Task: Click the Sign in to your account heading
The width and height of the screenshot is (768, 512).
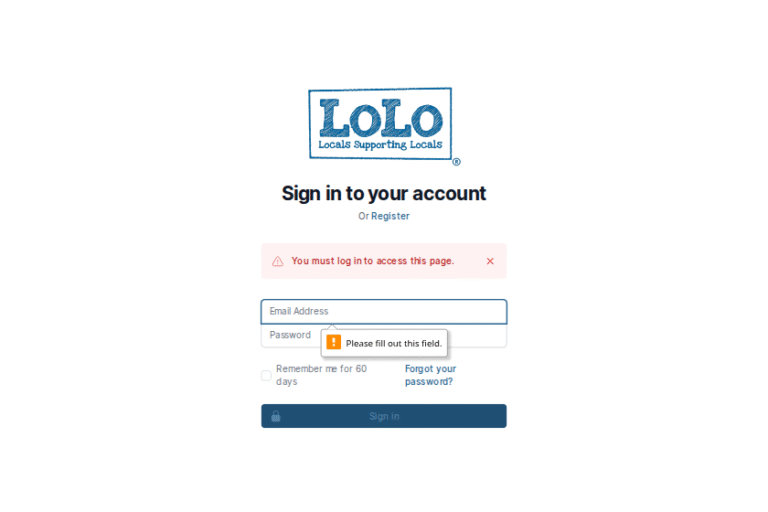Action: (x=384, y=194)
